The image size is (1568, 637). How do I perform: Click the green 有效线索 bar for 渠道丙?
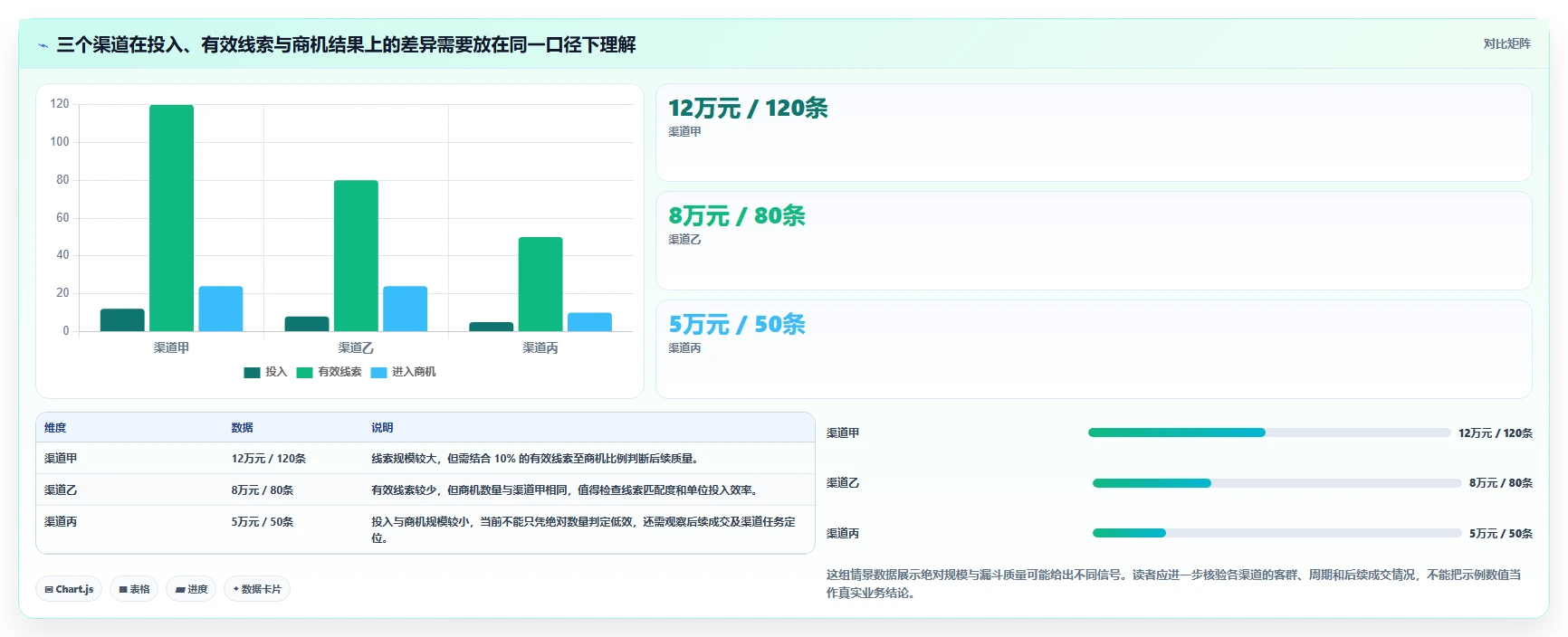pos(540,284)
